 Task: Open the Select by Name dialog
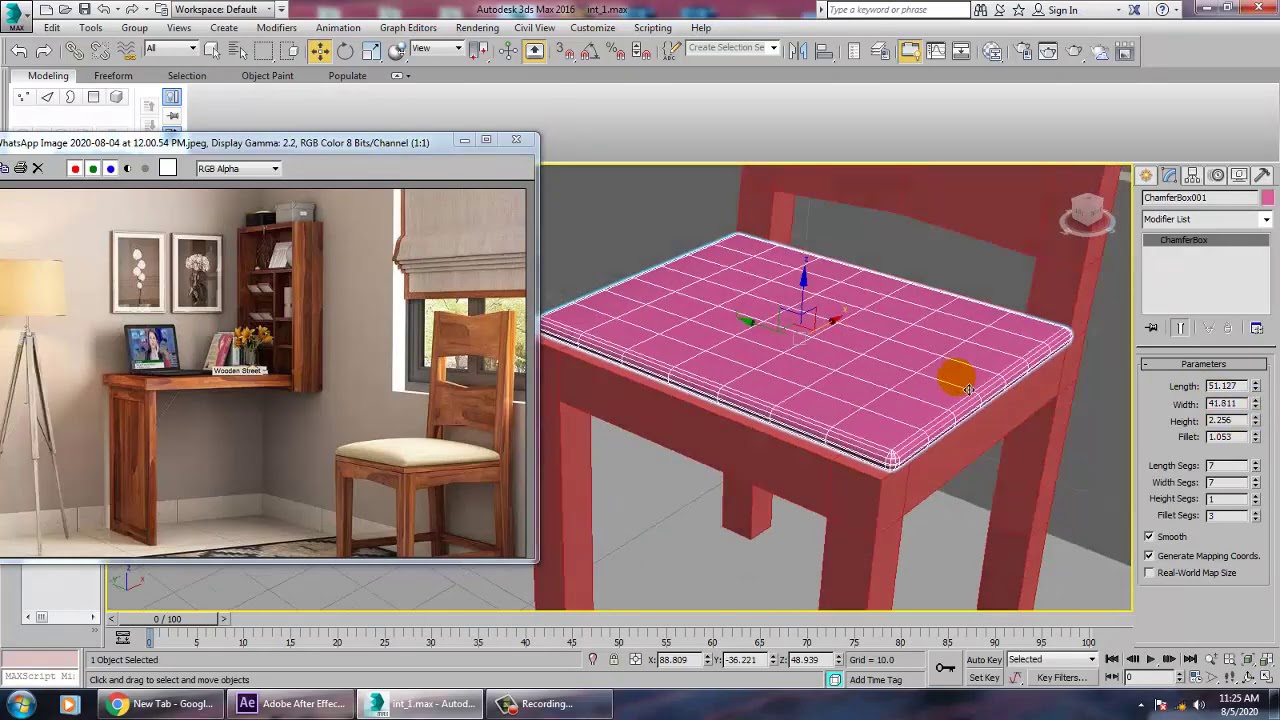tap(238, 51)
